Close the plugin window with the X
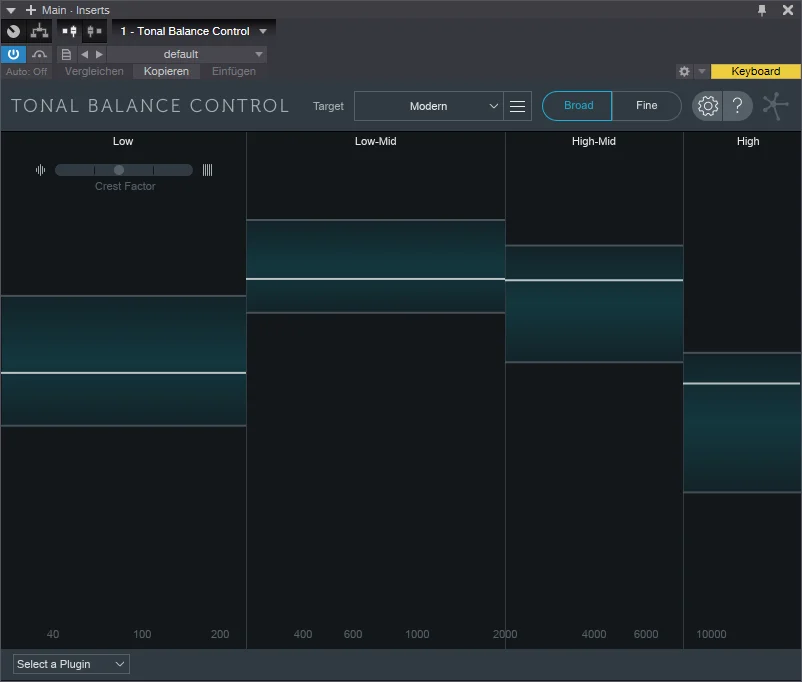The height and width of the screenshot is (682, 802). pyautogui.click(x=788, y=10)
